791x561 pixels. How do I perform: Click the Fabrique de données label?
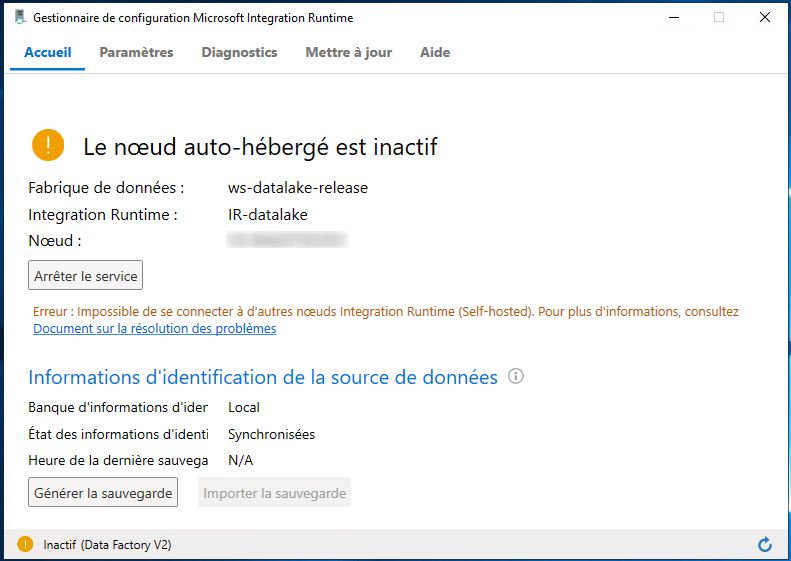[x=106, y=188]
